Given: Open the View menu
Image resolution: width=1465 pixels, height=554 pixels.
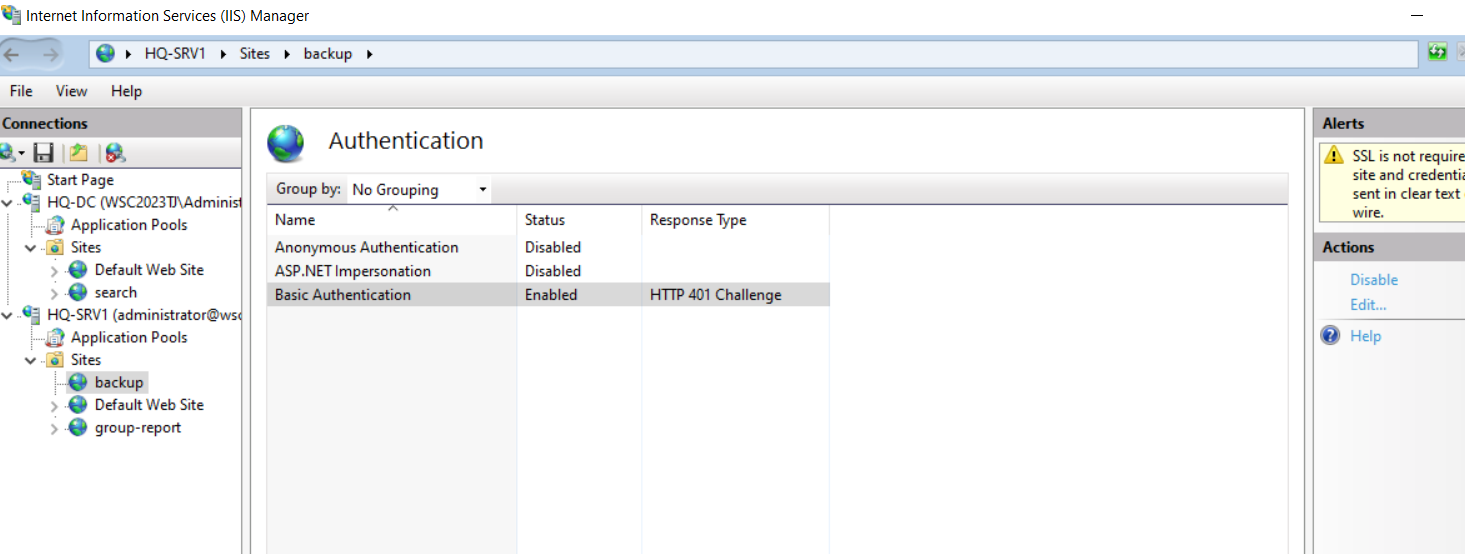Looking at the screenshot, I should (x=71, y=91).
